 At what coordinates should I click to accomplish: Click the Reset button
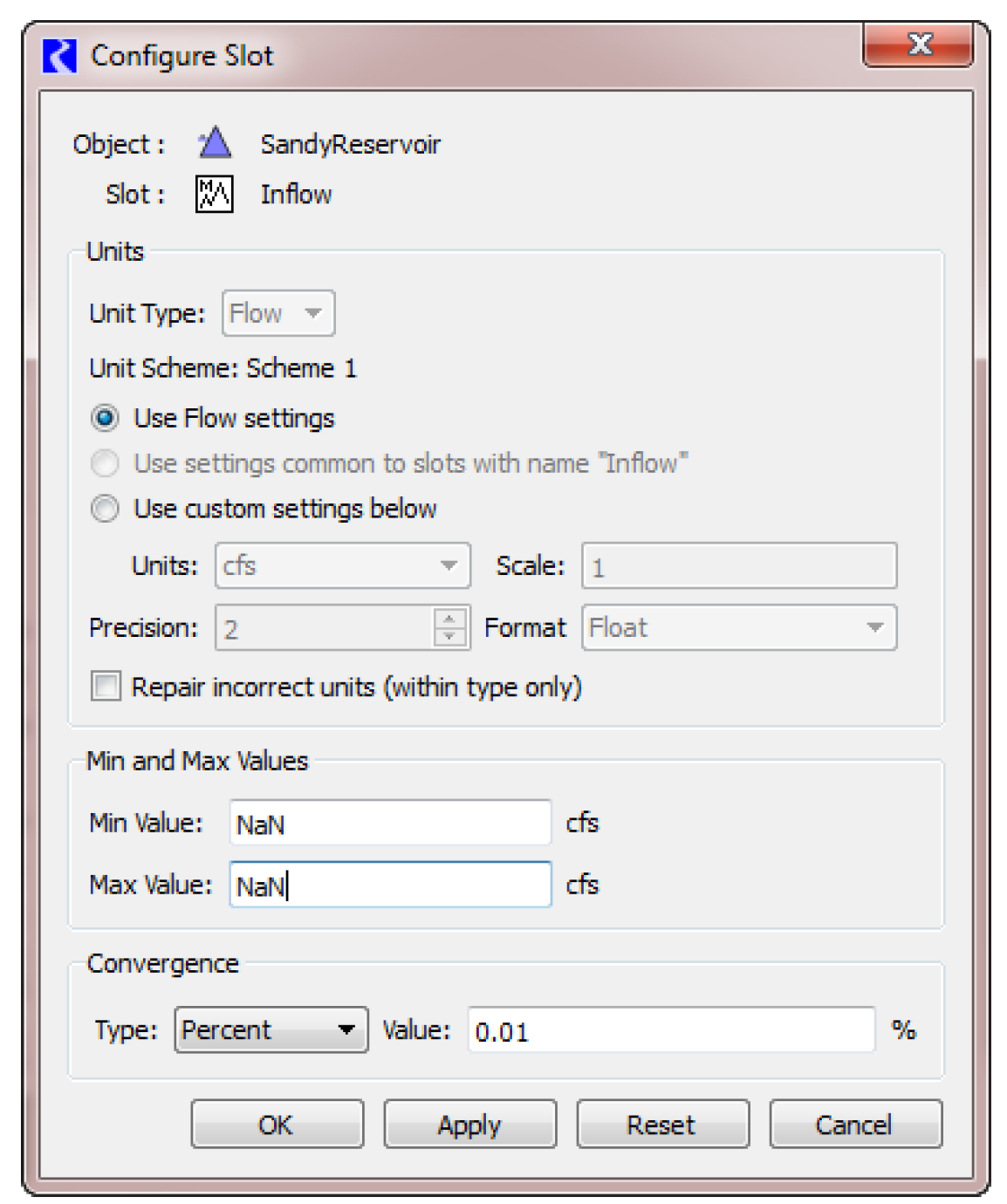pyautogui.click(x=662, y=1125)
